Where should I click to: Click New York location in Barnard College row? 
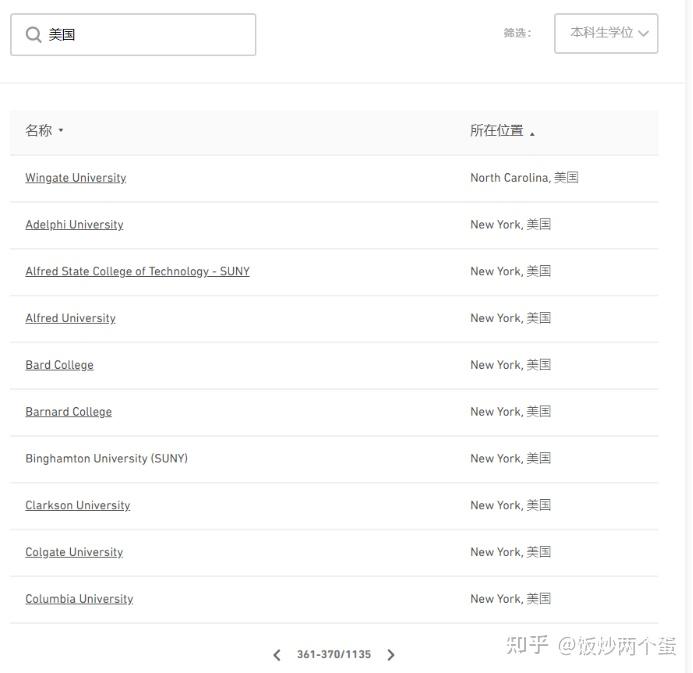[510, 412]
